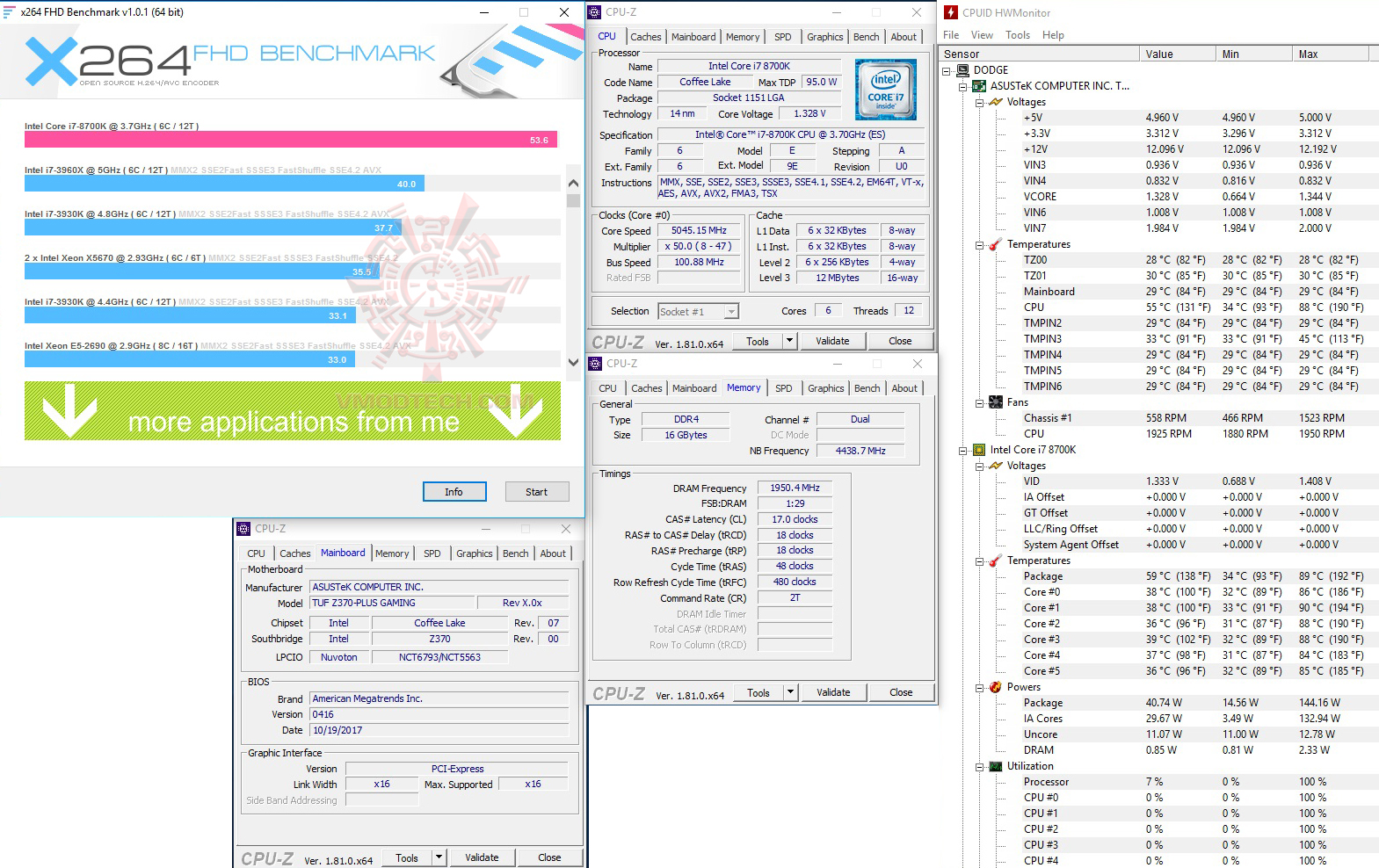Click the Fans icon under ASUSTeK in HWMonitor

(996, 402)
